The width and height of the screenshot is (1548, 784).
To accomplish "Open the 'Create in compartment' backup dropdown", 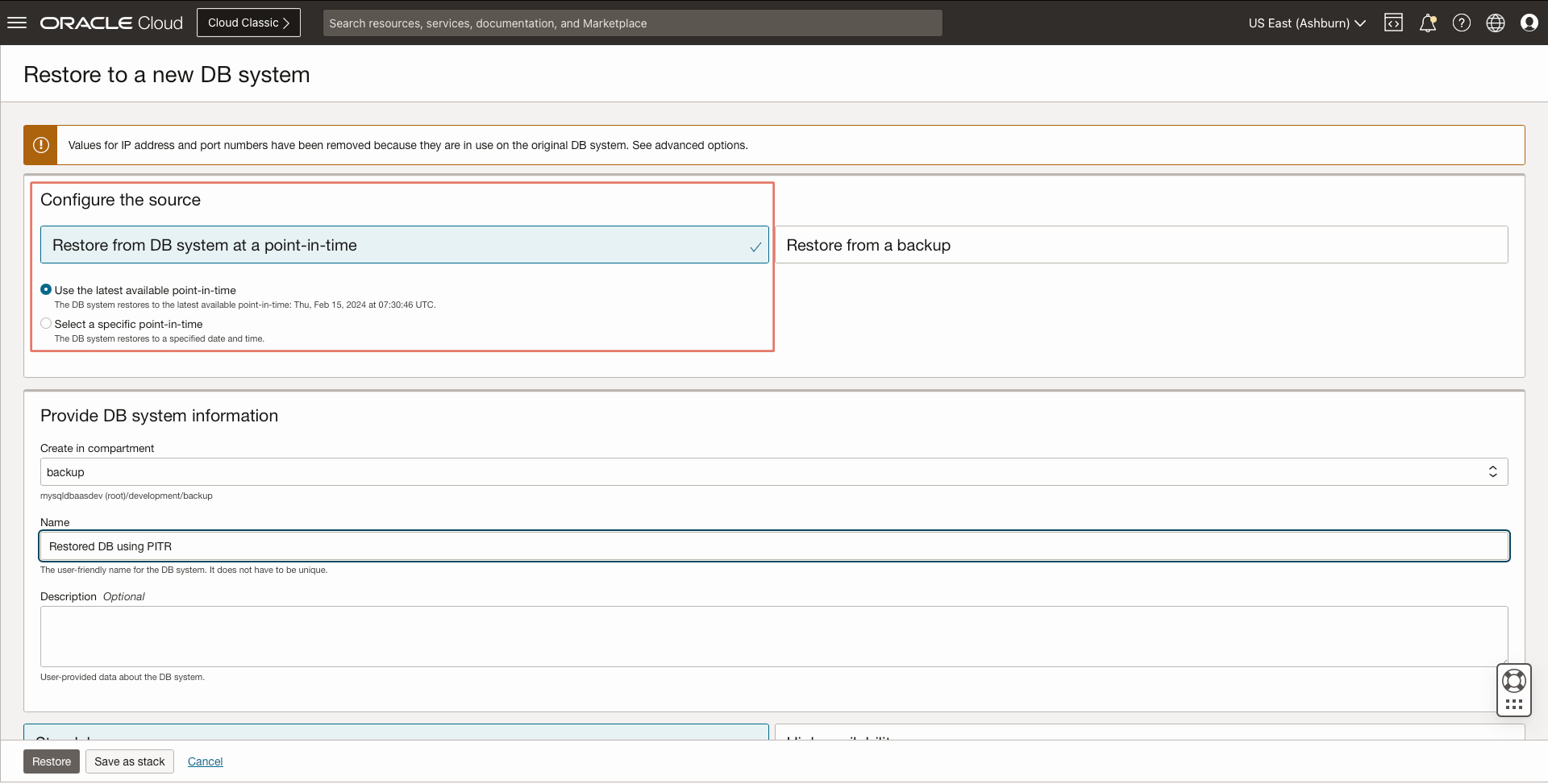I will pos(774,472).
